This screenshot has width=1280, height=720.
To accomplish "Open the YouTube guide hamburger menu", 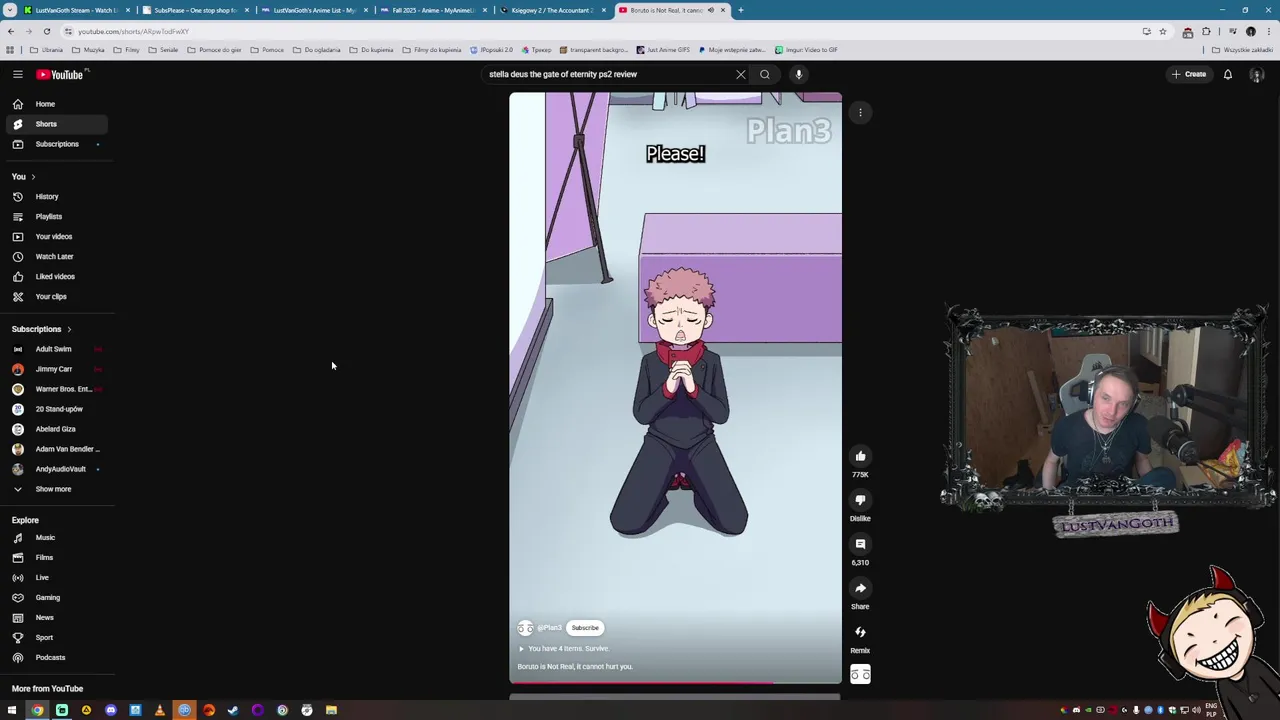I will (18, 74).
